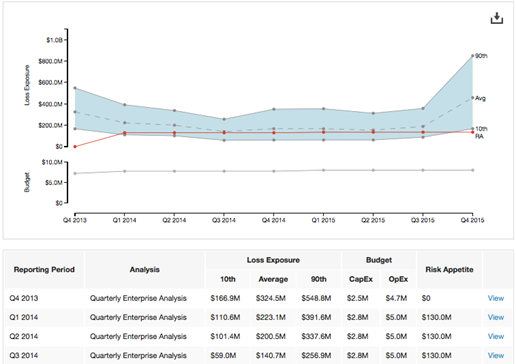516x364 pixels.
Task: Click the Q4 2014 x-axis label
Action: pyautogui.click(x=273, y=220)
